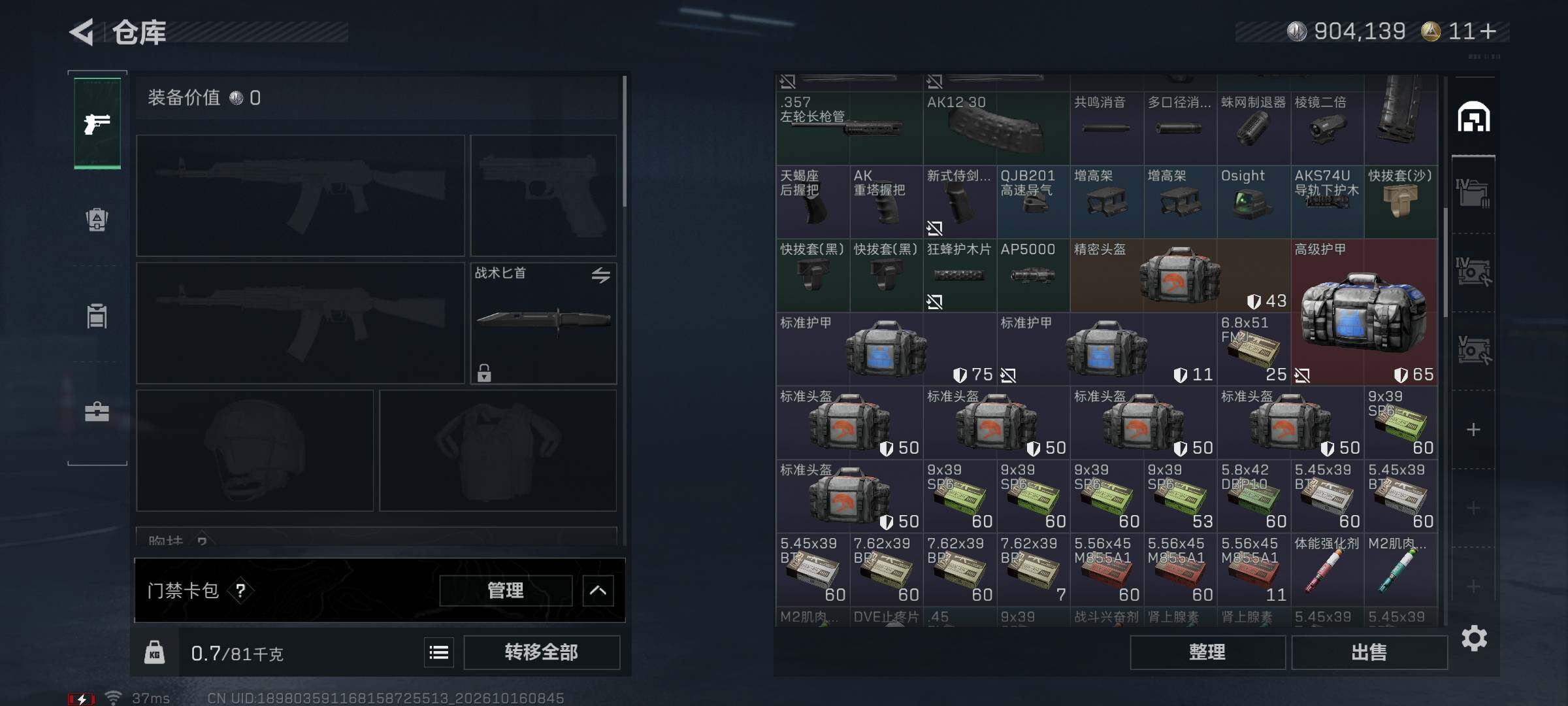The width and height of the screenshot is (1568, 706).
Task: Select the Osight red dot sight item
Action: pos(1254,201)
